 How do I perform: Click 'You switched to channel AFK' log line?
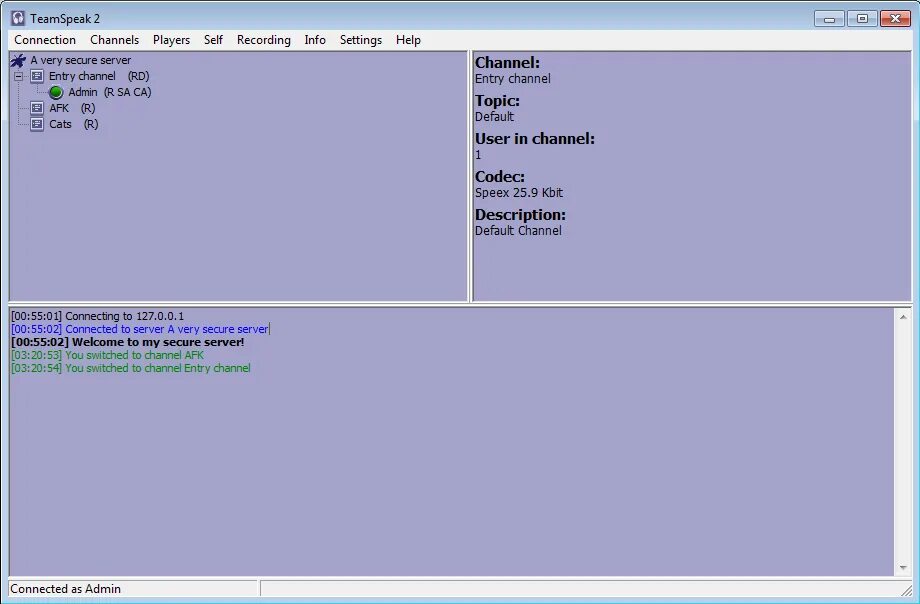coord(107,355)
